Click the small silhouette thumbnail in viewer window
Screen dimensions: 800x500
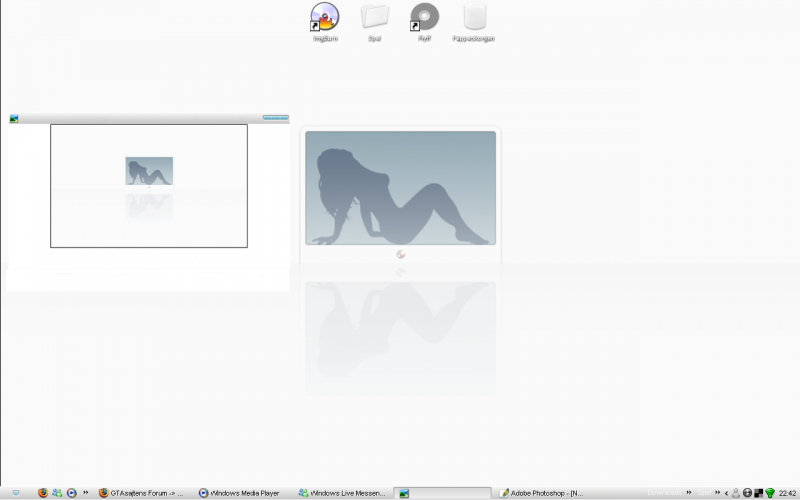149,171
